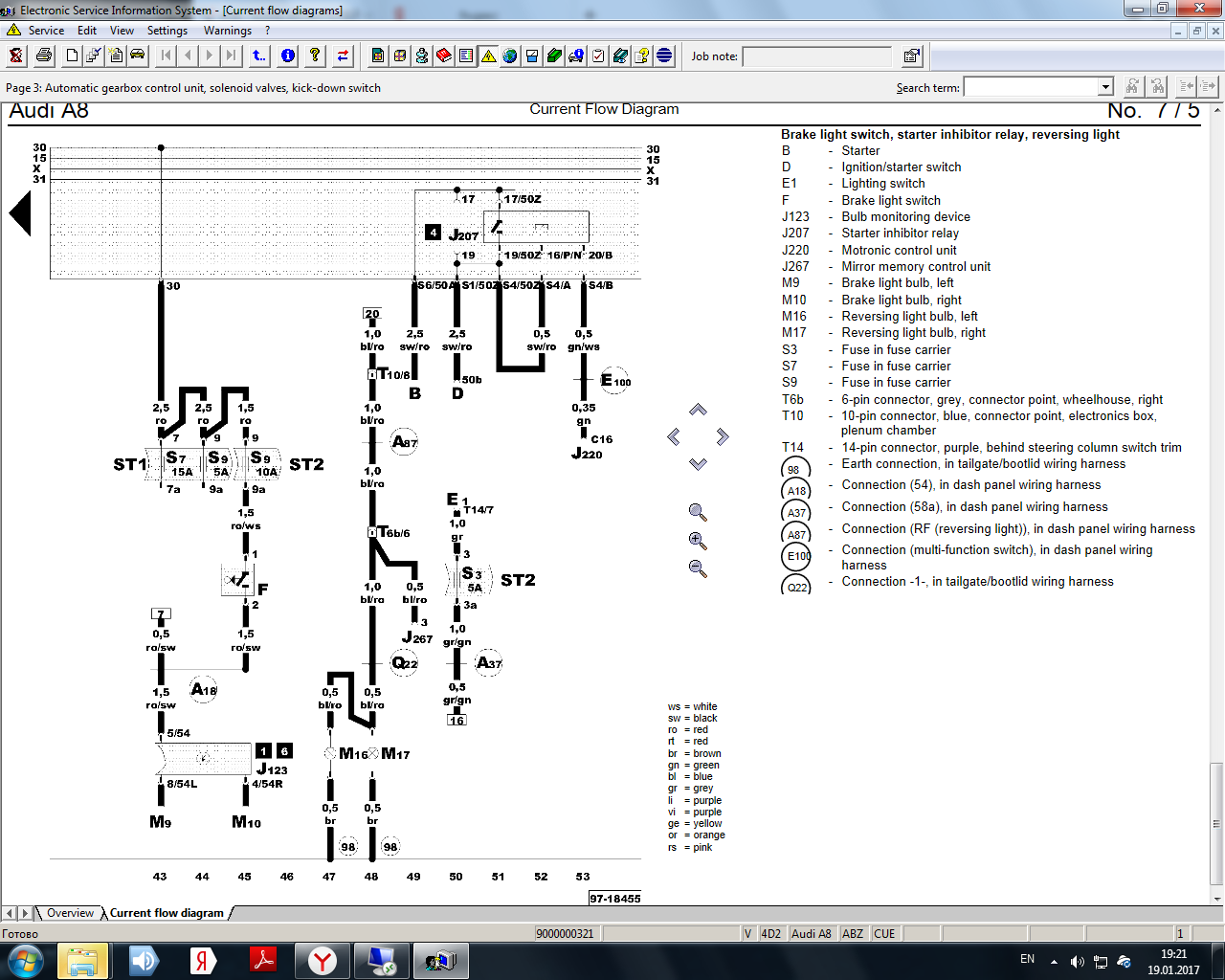This screenshot has height=980, width=1225.
Task: Click the blue striped circle icon
Action: coord(664,56)
